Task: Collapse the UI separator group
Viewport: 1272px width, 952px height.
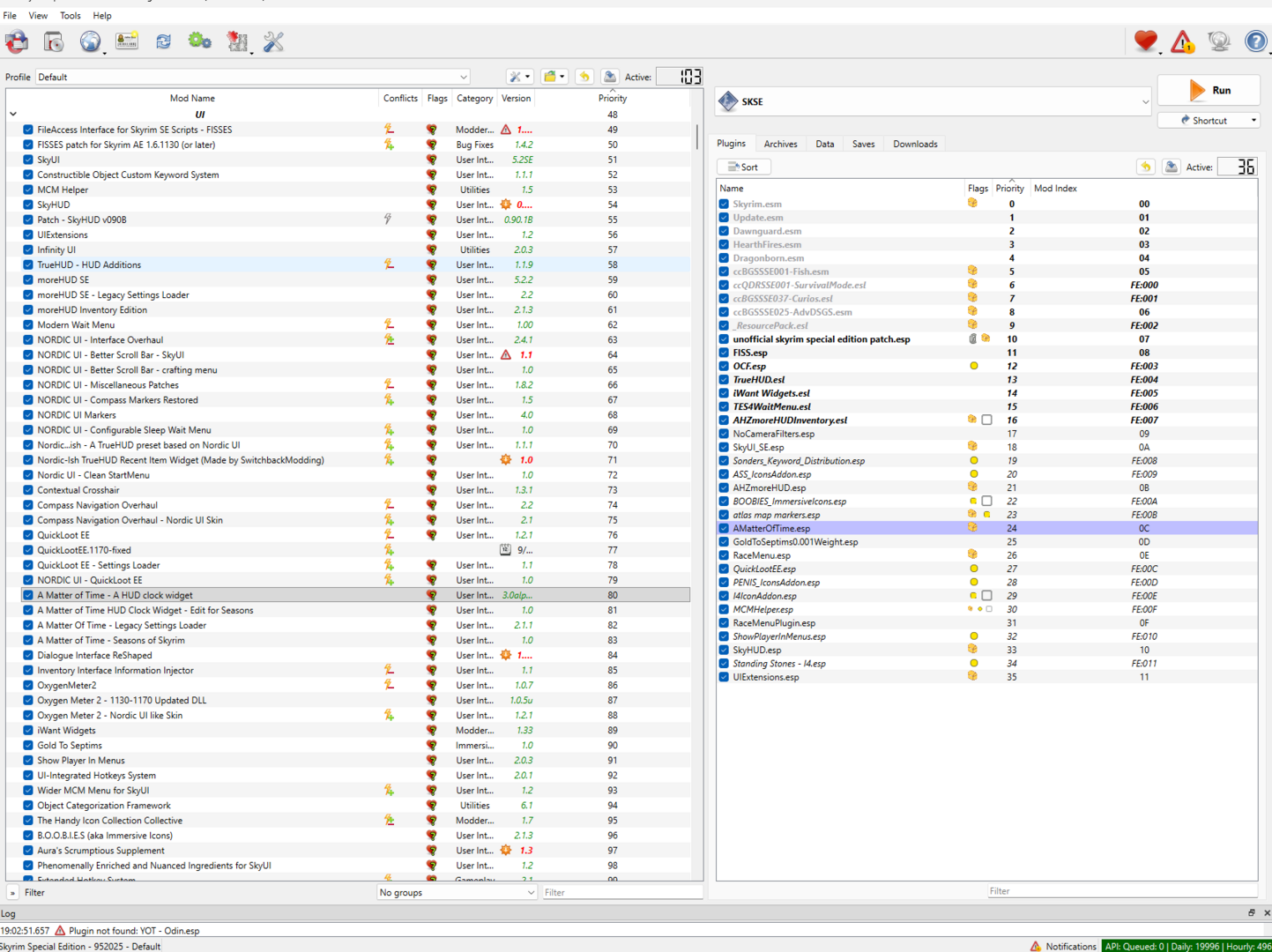Action: pos(13,115)
